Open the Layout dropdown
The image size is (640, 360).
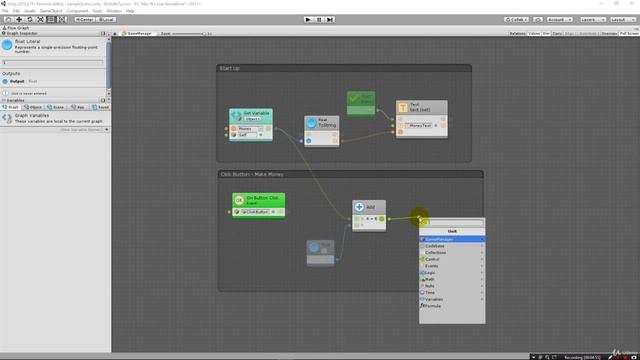[622, 20]
